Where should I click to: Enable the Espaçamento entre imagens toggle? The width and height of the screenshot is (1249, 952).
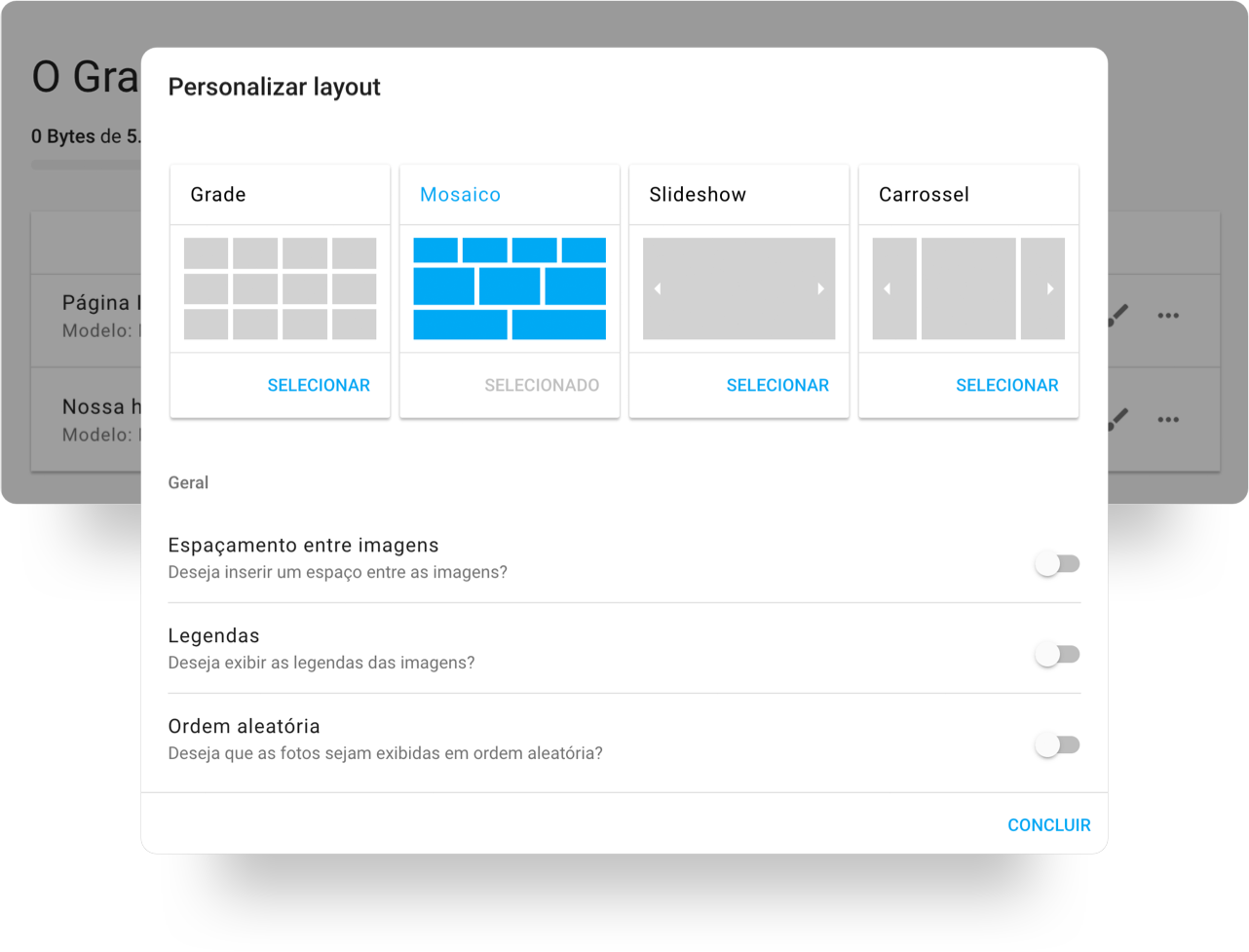[x=1057, y=563]
